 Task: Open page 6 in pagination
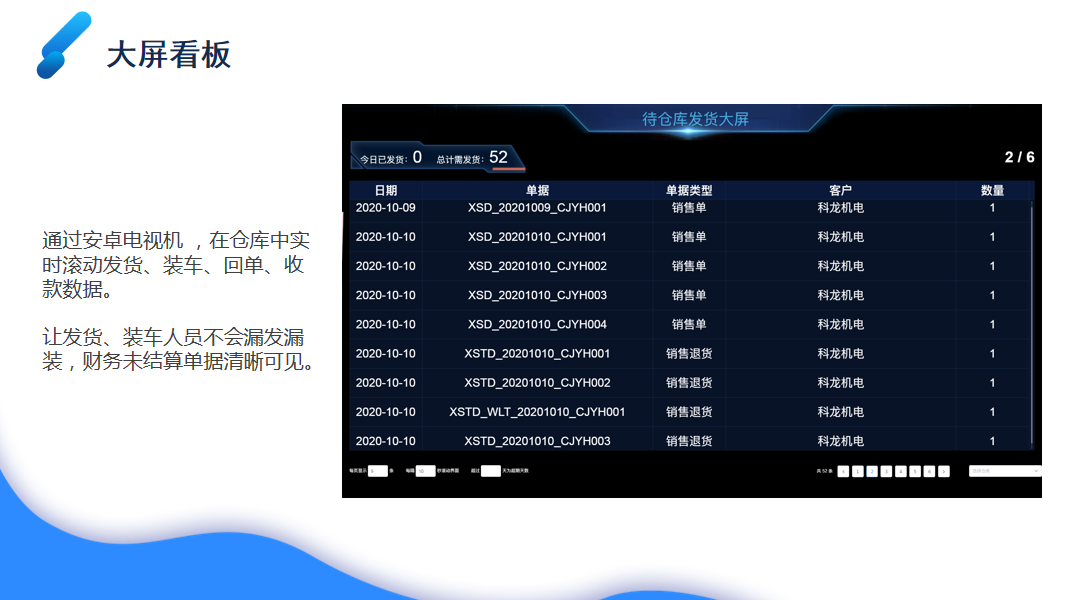[929, 471]
